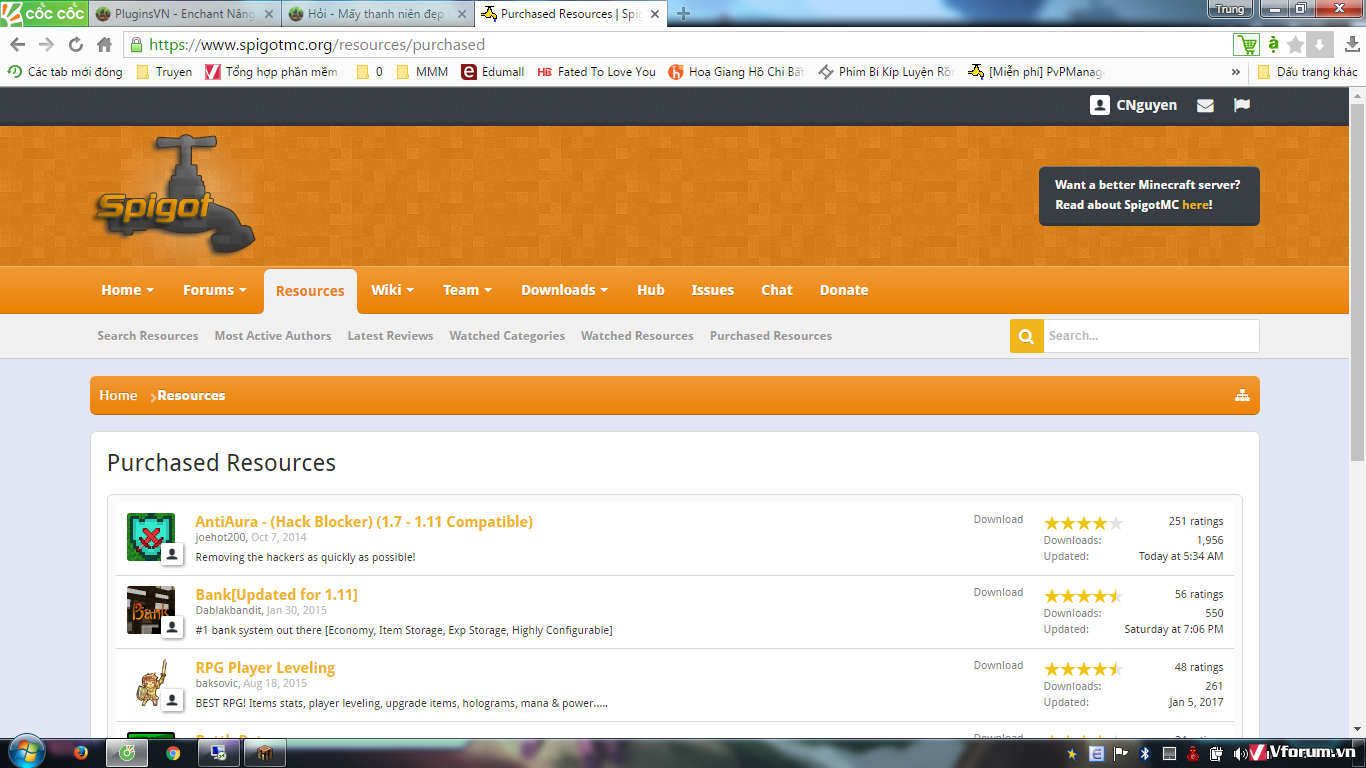Click the RPG Player Leveling icon
1366x768 pixels.
point(151,683)
